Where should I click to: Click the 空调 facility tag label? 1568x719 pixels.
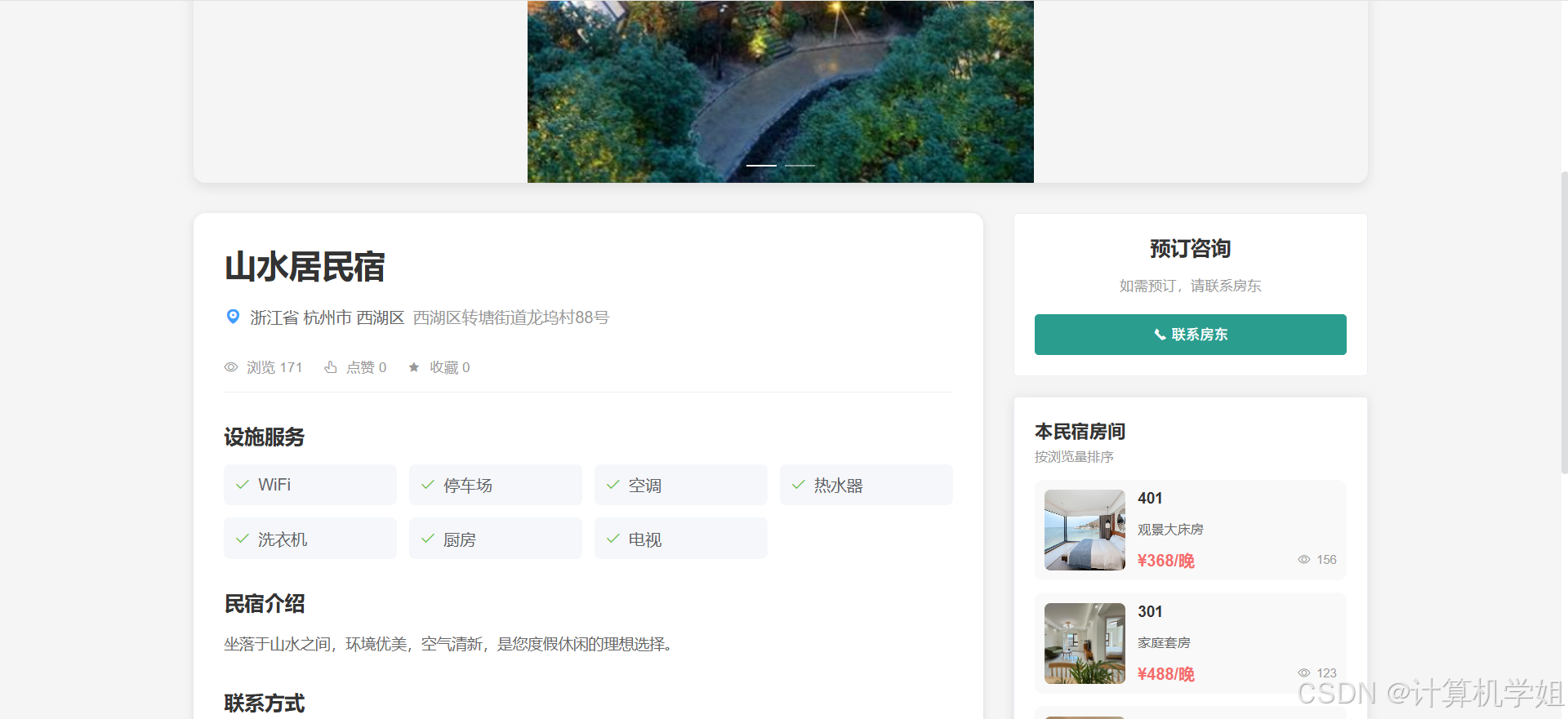[x=645, y=486]
